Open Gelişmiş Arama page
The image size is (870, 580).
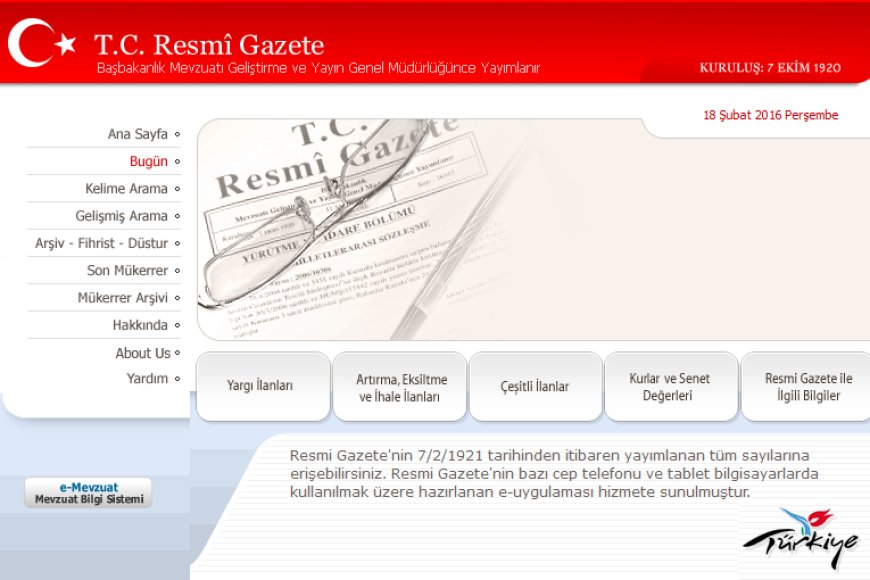121,216
